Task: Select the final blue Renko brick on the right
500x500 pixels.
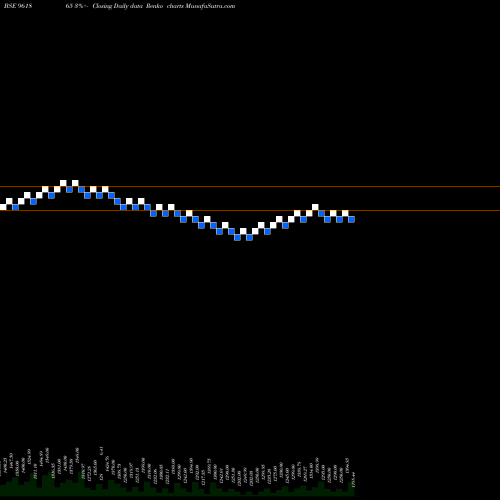Action: pyautogui.click(x=351, y=219)
